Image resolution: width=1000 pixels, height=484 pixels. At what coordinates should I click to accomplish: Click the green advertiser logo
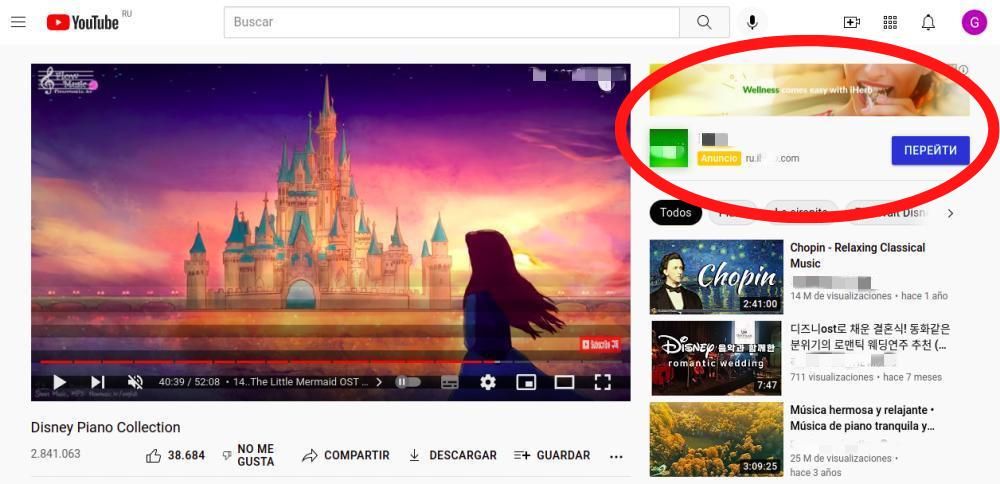668,149
